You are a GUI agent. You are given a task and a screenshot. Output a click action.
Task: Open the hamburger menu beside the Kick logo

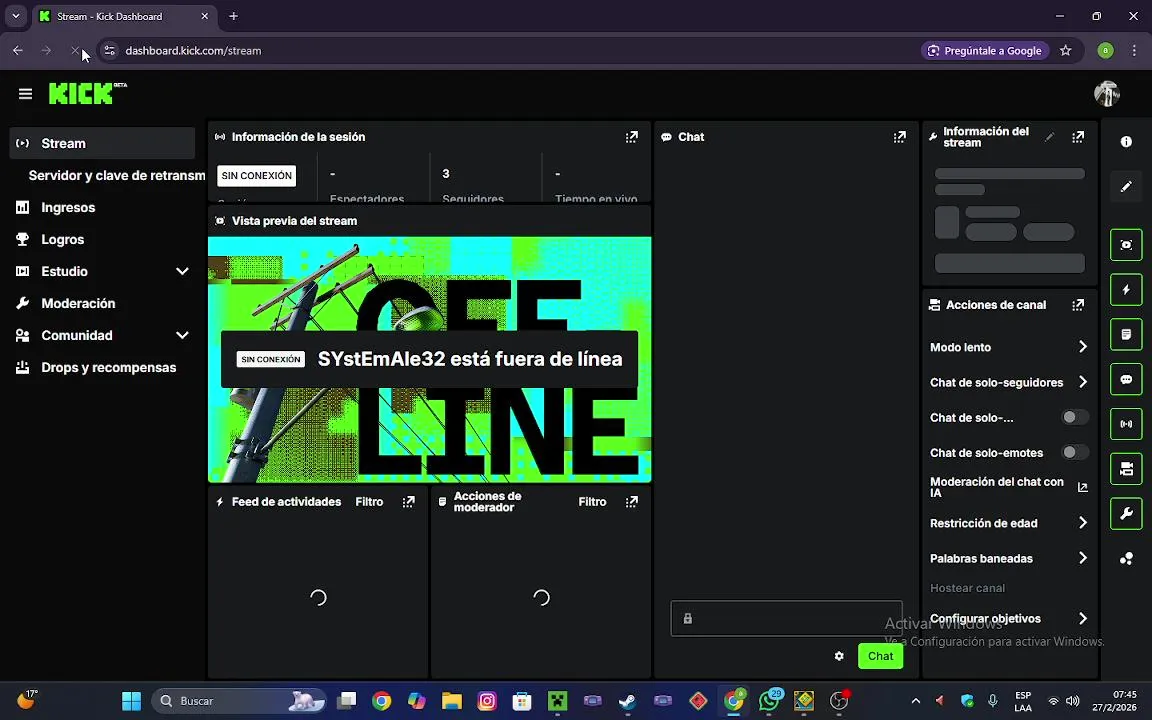click(x=25, y=94)
